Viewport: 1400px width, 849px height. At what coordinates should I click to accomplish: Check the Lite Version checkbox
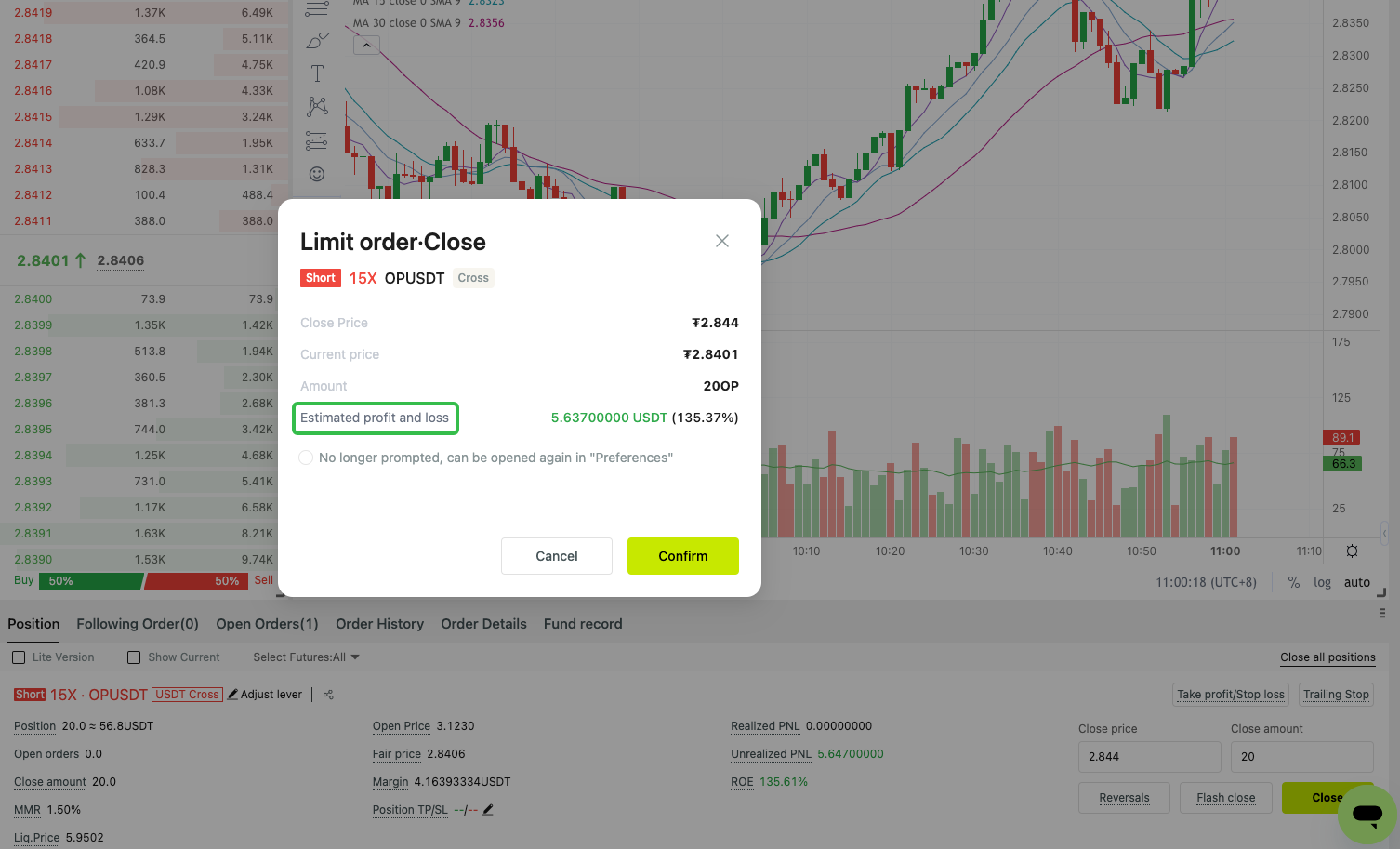19,657
